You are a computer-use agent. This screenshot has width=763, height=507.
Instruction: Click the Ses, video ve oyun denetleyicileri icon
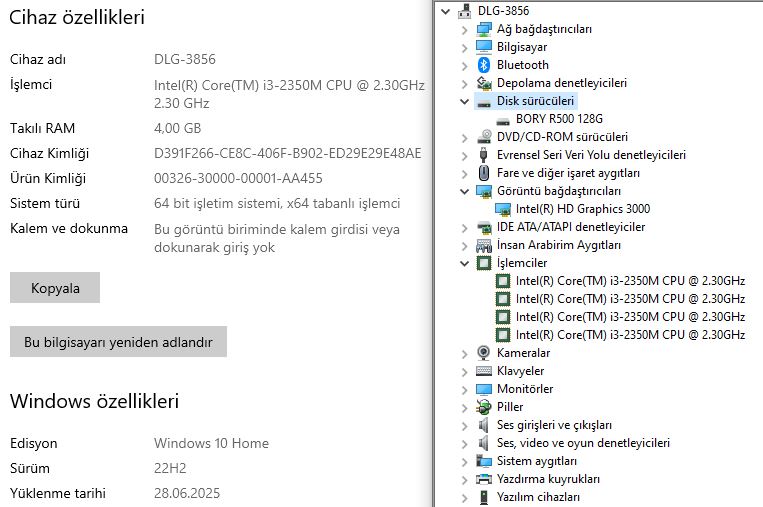tap(483, 443)
